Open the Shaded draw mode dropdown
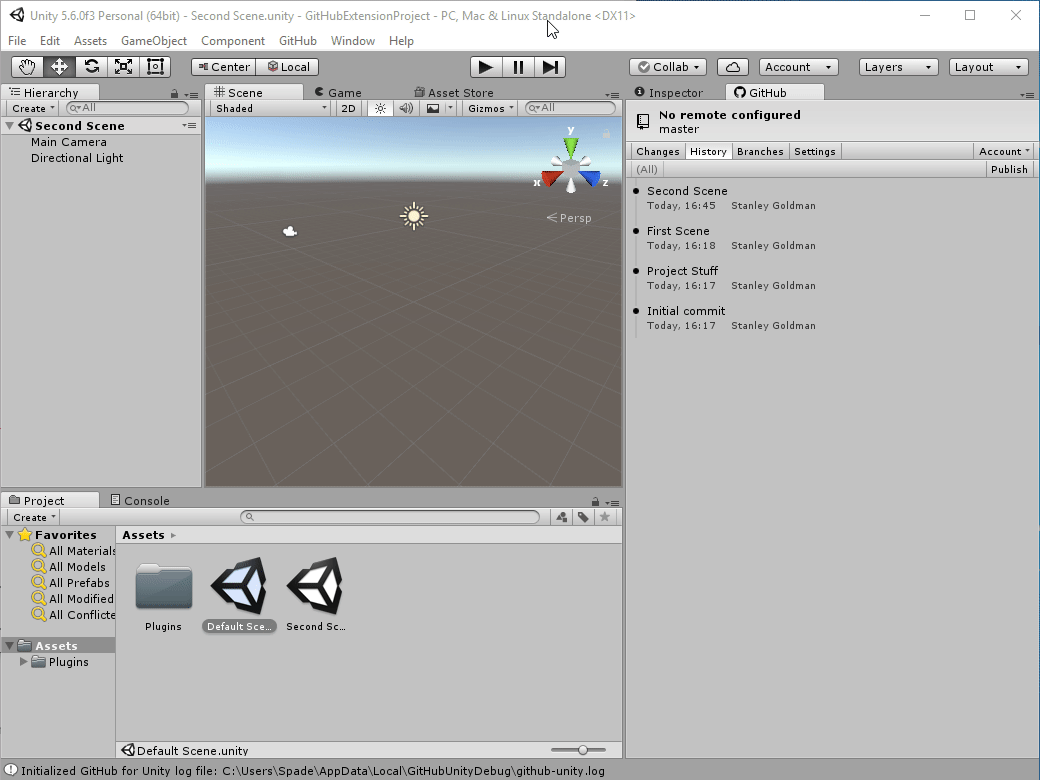Image resolution: width=1040 pixels, height=780 pixels. pyautogui.click(x=271, y=108)
